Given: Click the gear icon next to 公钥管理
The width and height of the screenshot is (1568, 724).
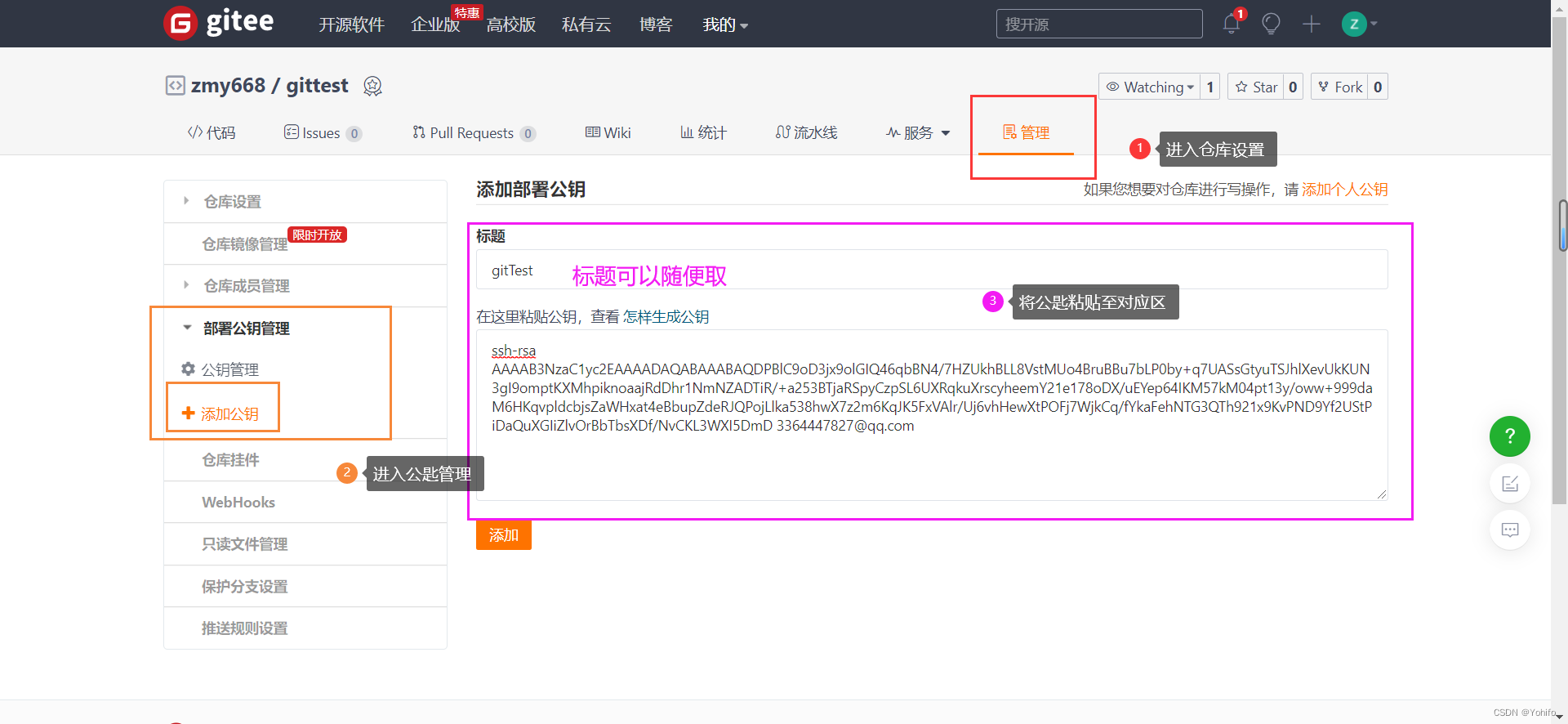Looking at the screenshot, I should pyautogui.click(x=188, y=369).
